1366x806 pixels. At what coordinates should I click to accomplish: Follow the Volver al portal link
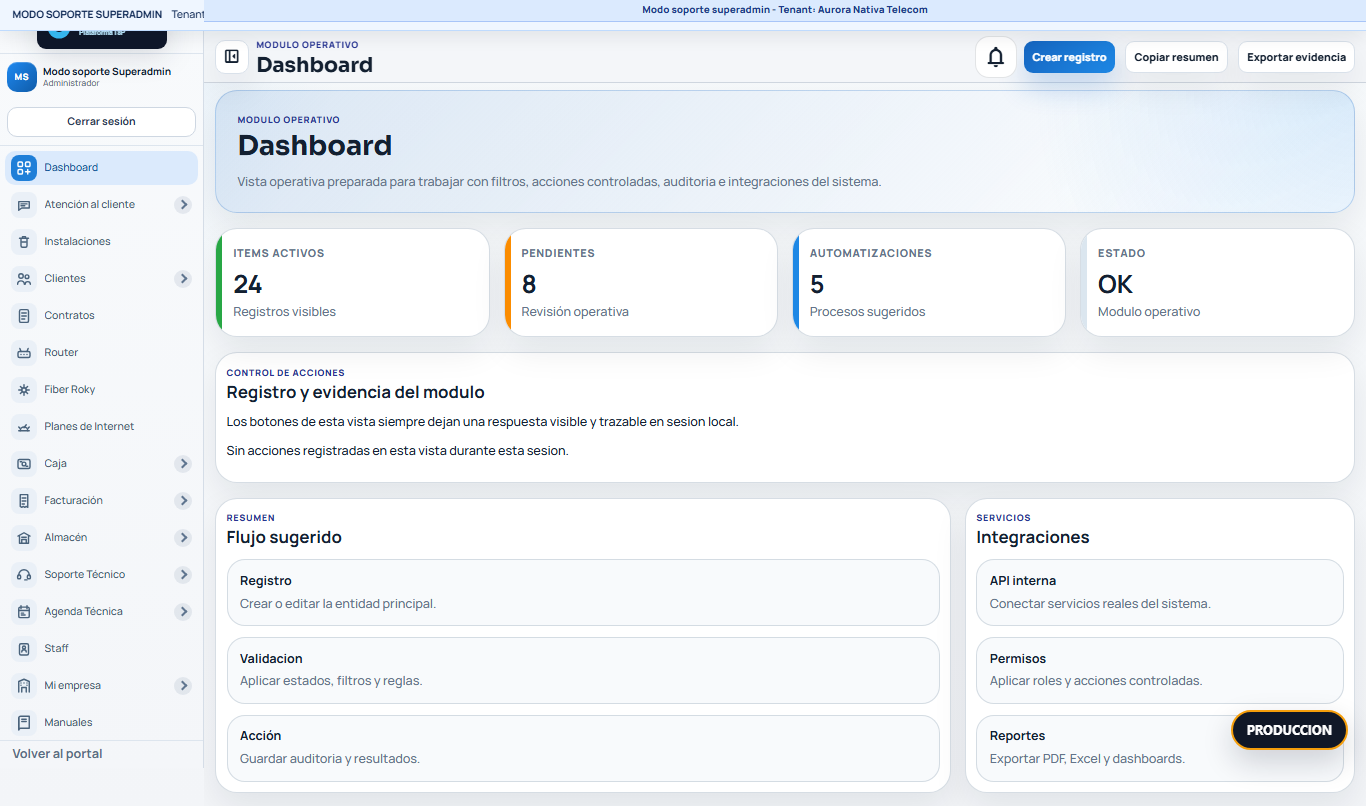[x=57, y=754]
